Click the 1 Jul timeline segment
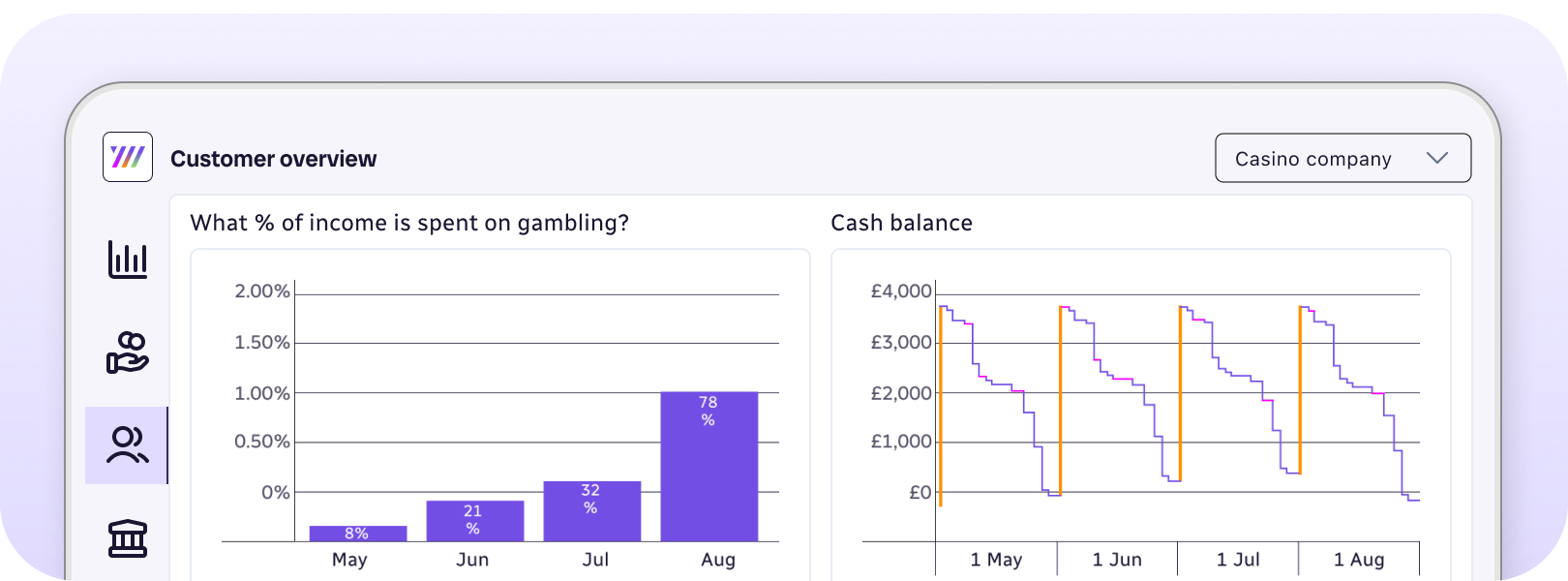The image size is (1568, 581). click(1238, 560)
